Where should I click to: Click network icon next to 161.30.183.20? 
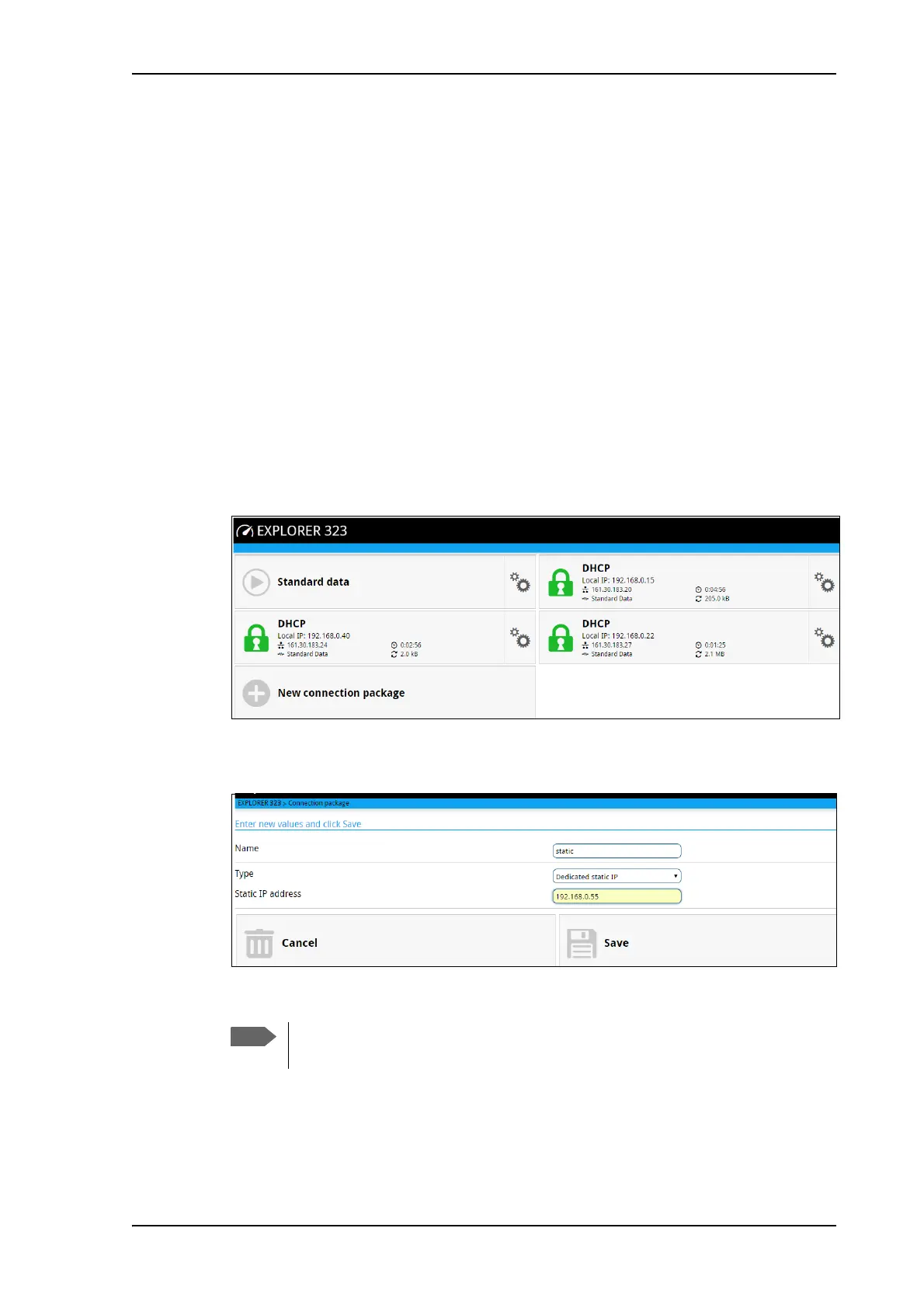click(585, 590)
